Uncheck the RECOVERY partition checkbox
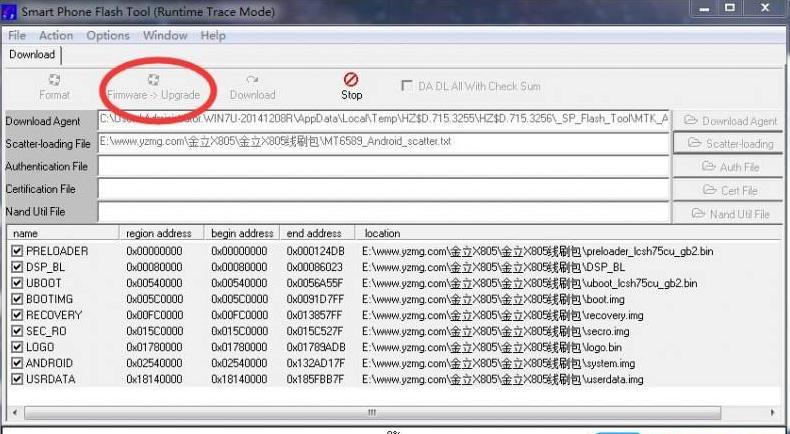Screen dimensions: 790x434 17,315
